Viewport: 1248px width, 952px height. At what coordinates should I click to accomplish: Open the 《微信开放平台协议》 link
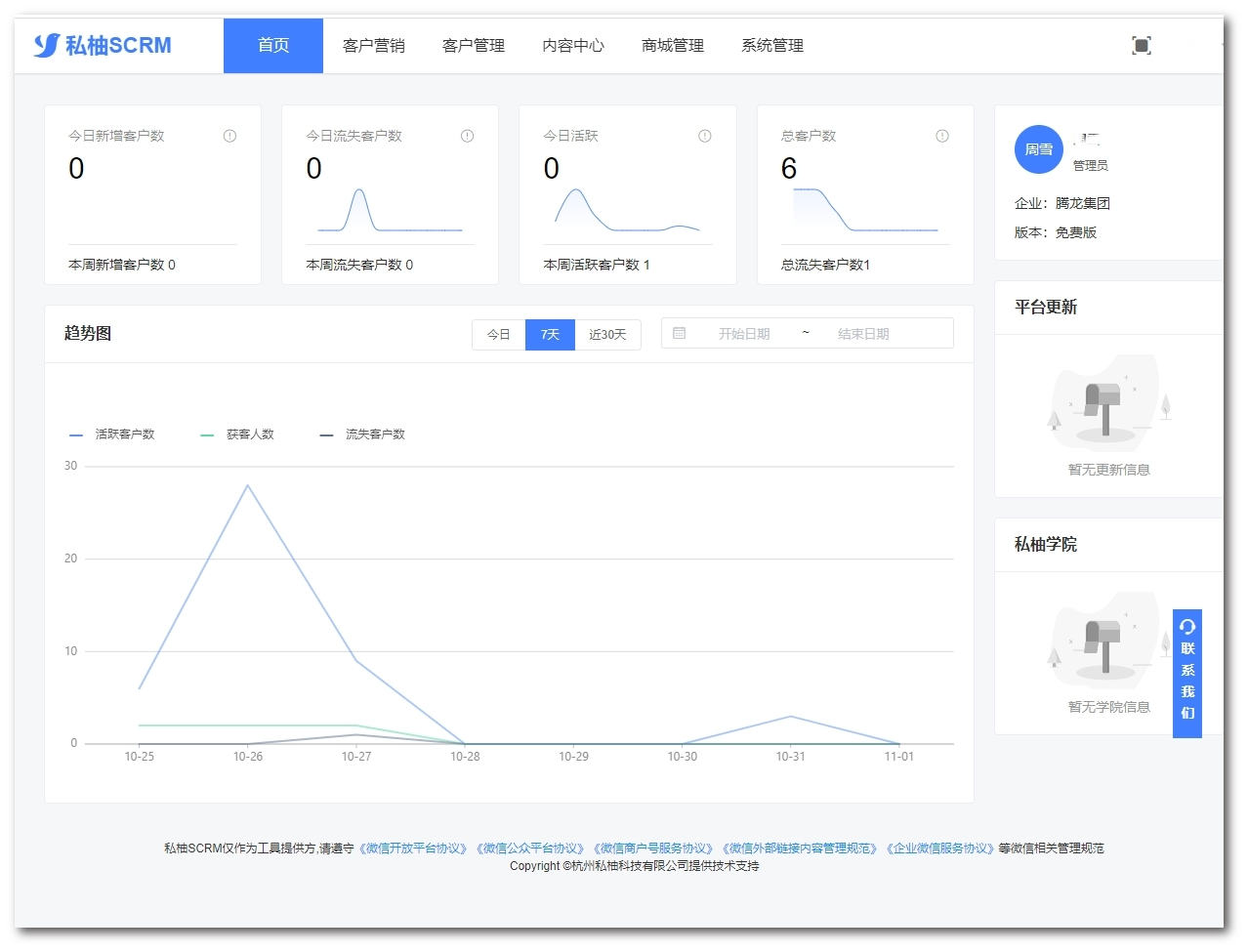413,849
